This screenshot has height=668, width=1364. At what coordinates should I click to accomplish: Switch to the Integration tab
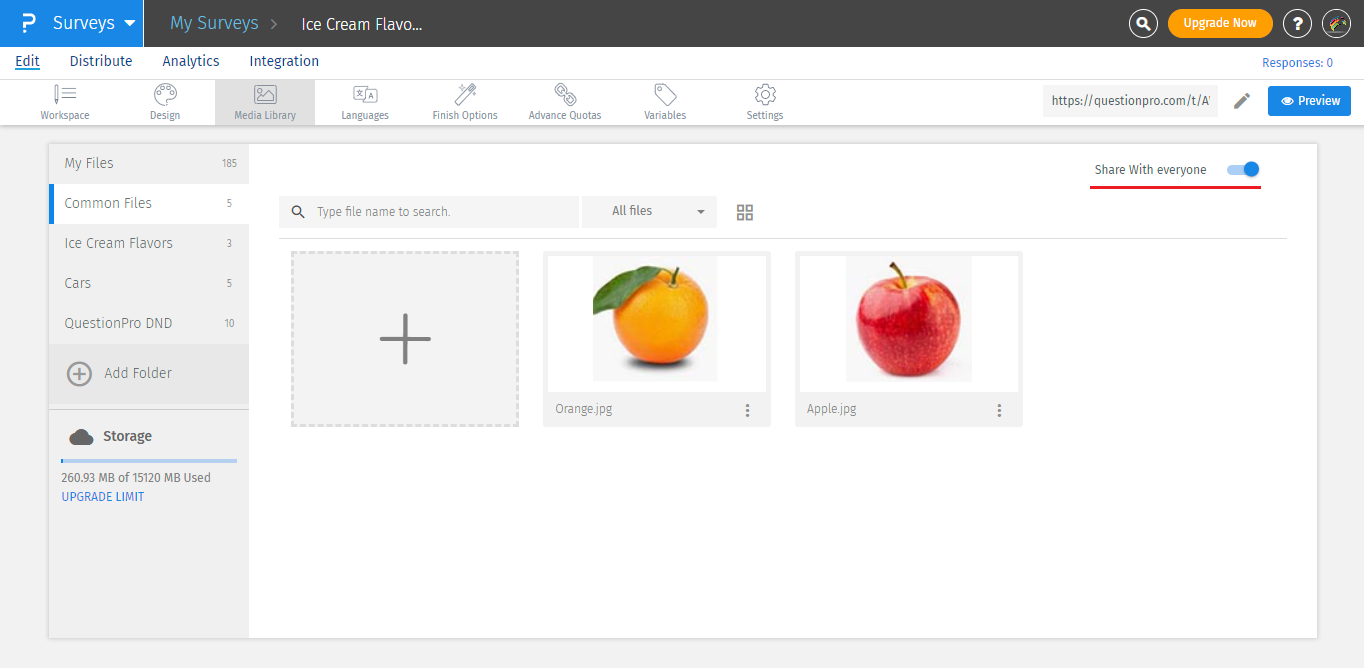coord(284,61)
